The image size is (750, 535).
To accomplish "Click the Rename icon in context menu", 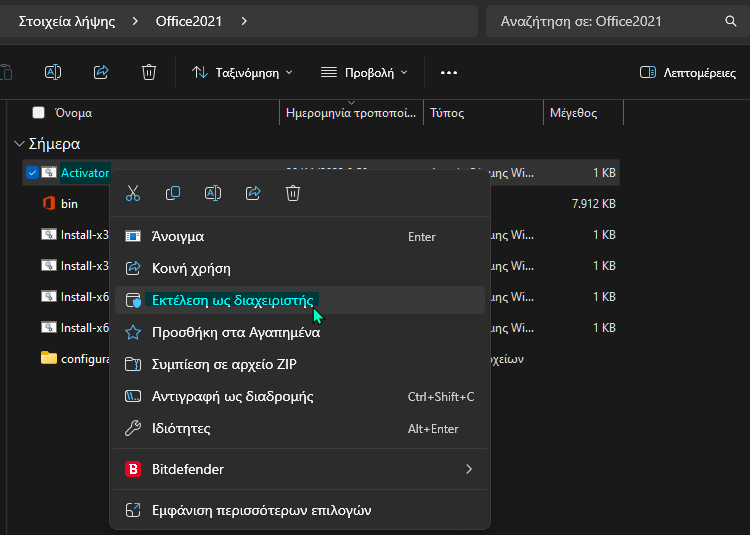I will [213, 193].
